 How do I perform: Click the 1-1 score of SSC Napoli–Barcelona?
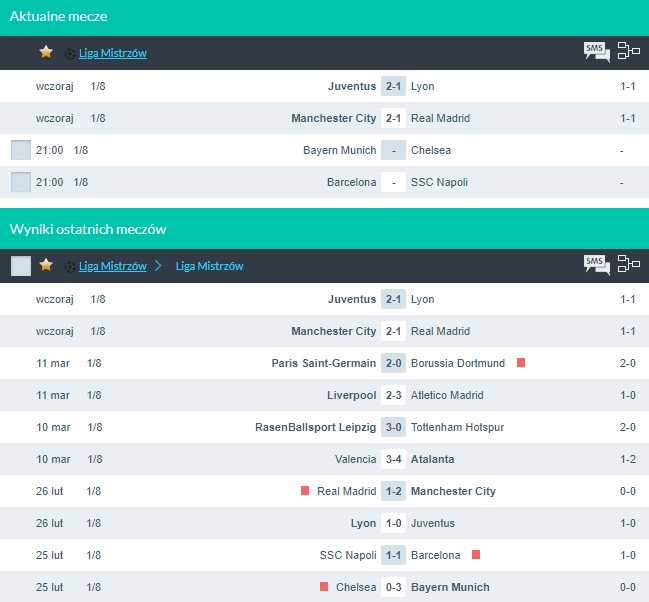[x=393, y=555]
